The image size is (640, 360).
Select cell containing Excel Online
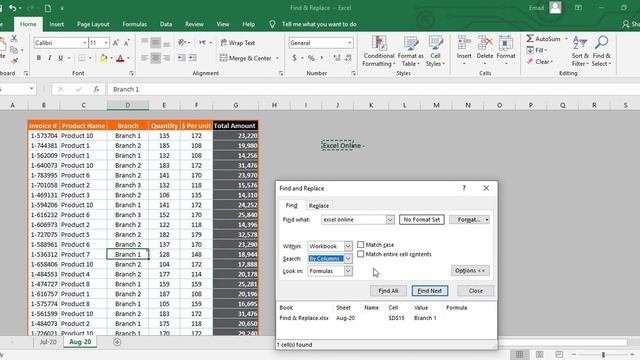tap(338, 145)
